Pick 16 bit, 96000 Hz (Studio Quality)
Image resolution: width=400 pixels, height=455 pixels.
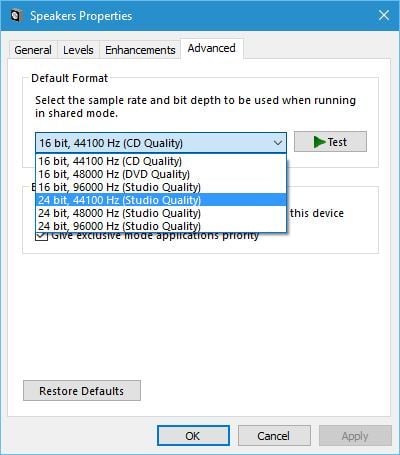pos(161,187)
